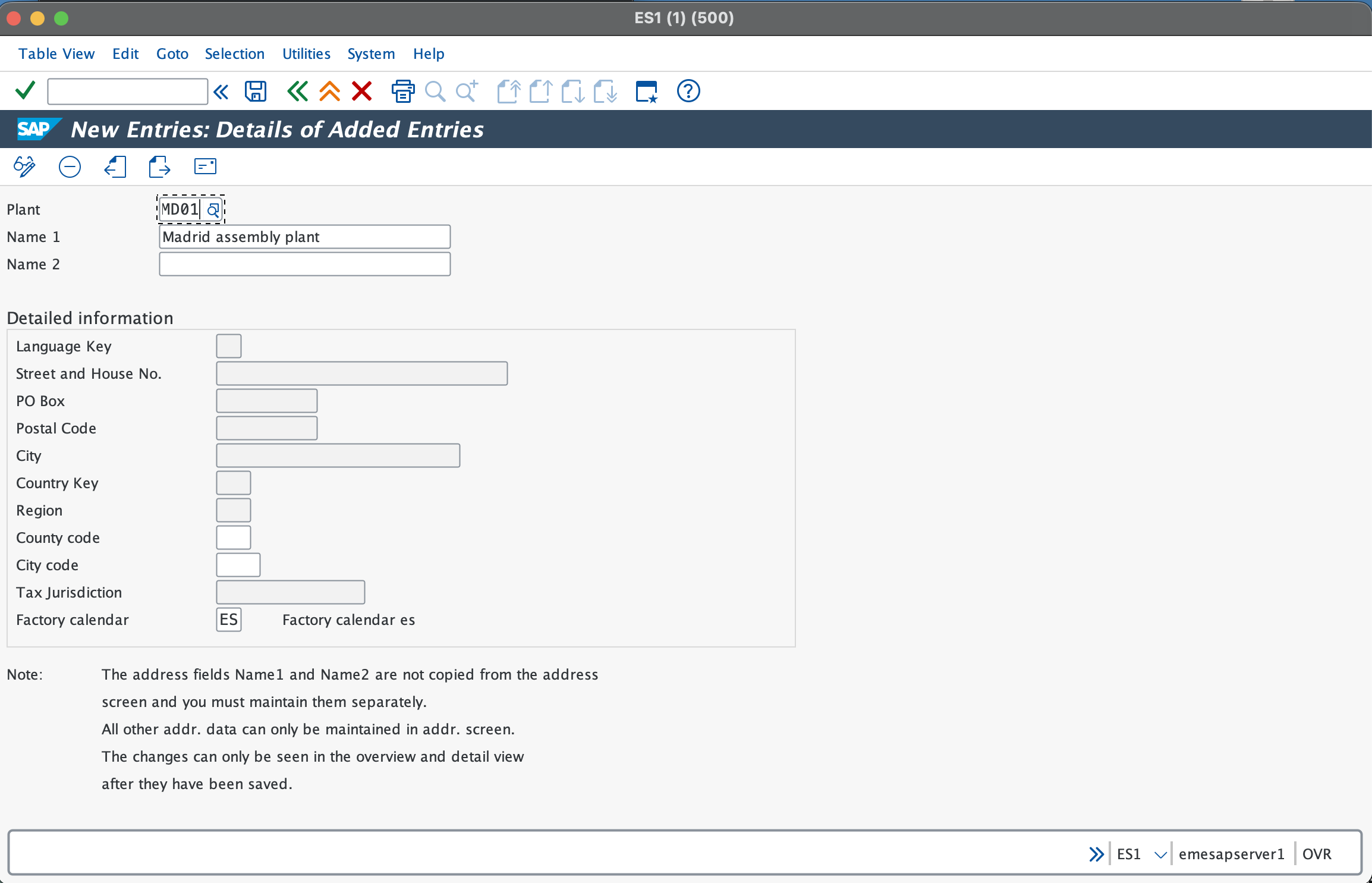
Task: Click the green Enter checkmark icon
Action: pyautogui.click(x=25, y=91)
